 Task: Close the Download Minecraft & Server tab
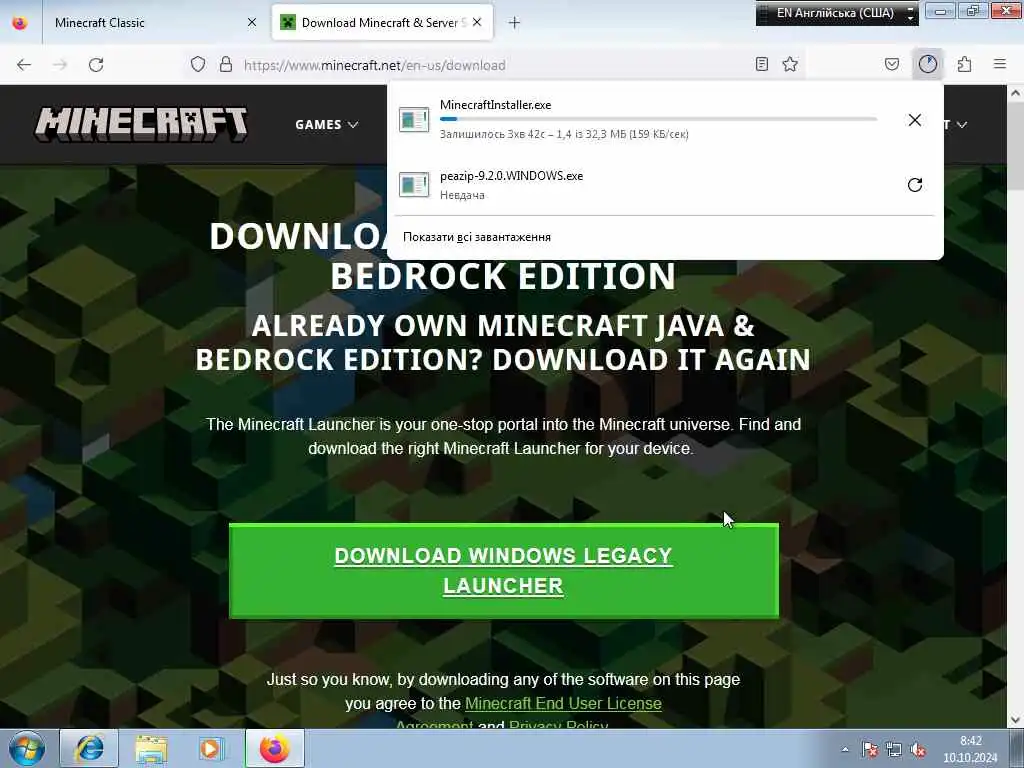(477, 22)
